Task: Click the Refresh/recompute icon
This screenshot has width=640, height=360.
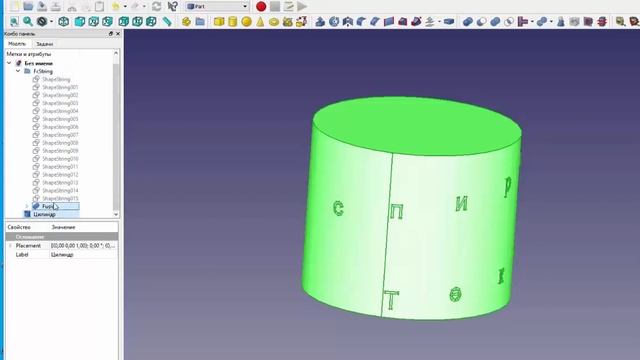Action: click(x=156, y=6)
